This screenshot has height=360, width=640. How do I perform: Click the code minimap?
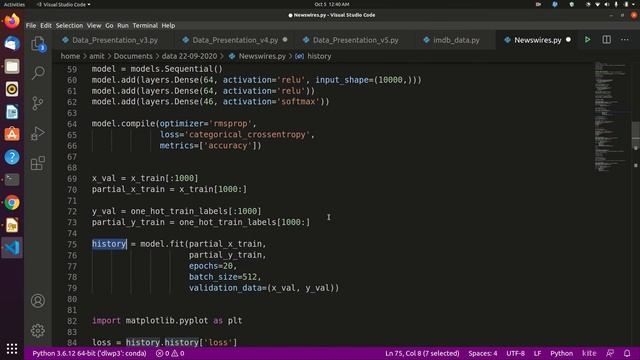click(611, 116)
